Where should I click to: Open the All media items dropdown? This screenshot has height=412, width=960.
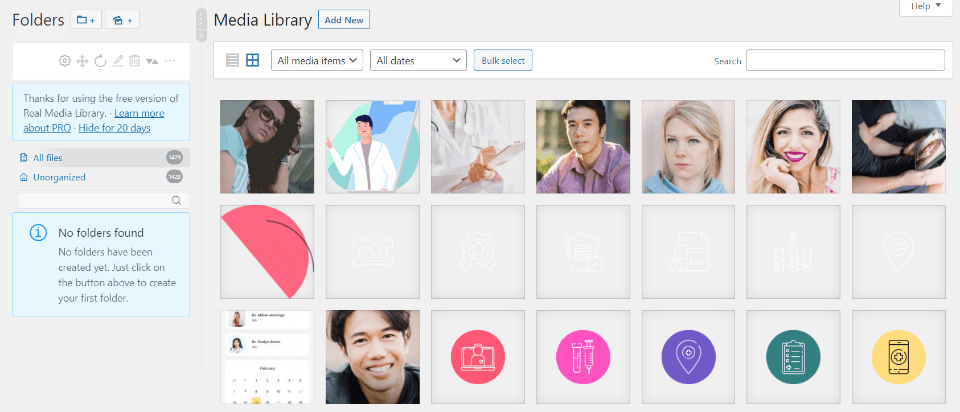click(317, 61)
